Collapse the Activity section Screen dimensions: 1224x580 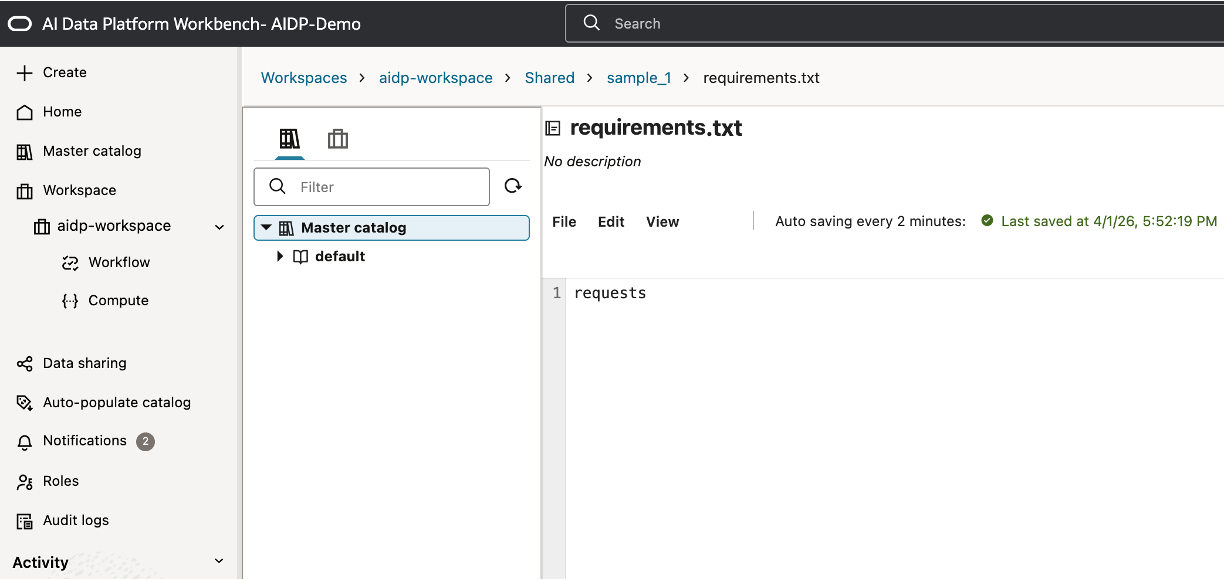point(219,562)
